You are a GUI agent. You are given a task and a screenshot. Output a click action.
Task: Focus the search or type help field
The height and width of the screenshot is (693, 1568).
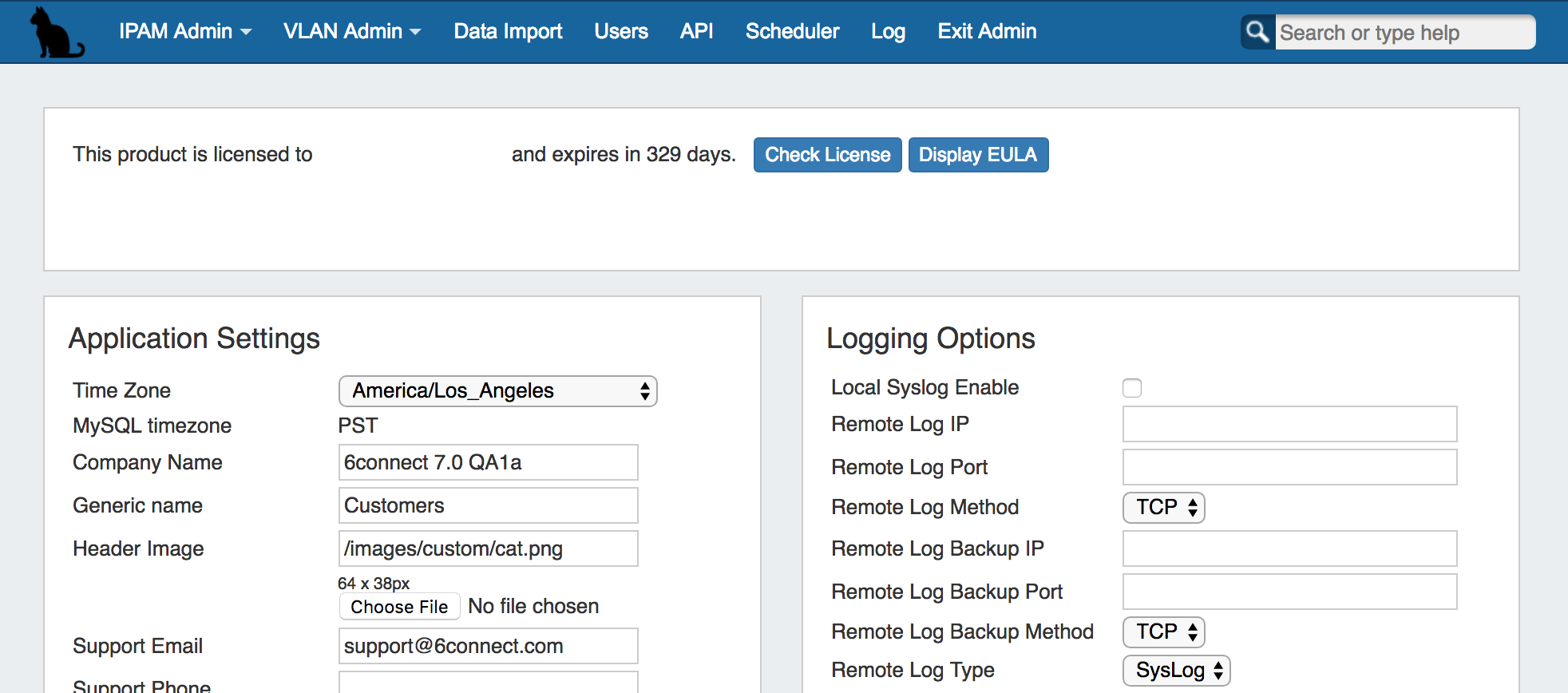(1404, 33)
